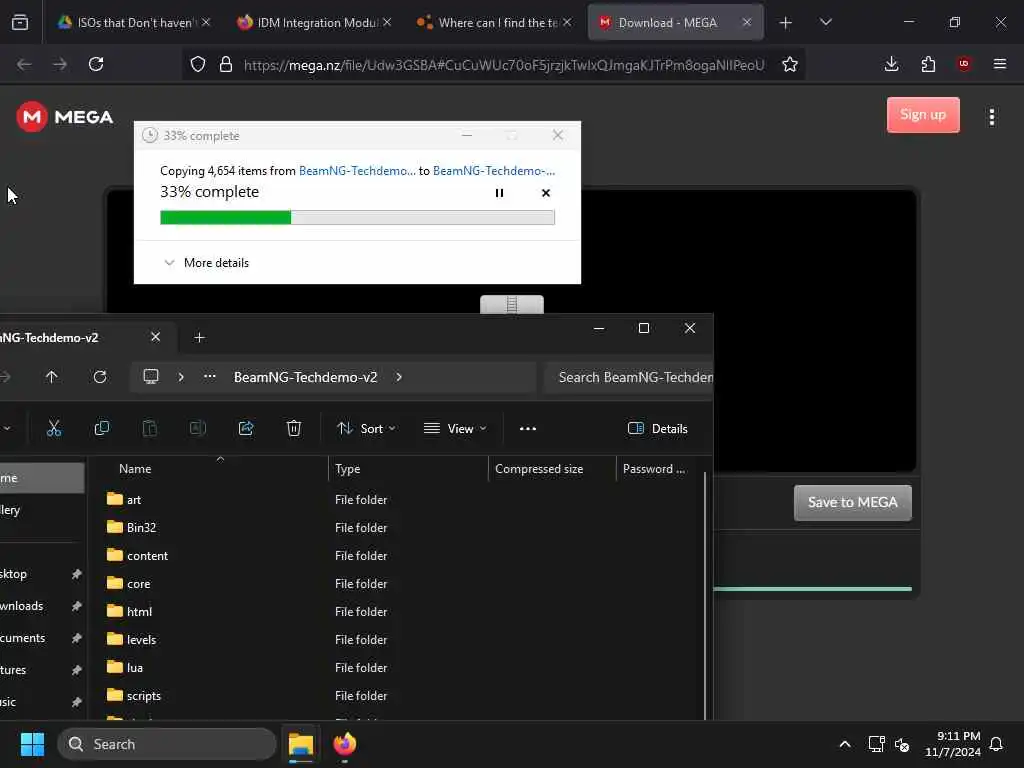Click the Firefox forward arrow
Screen dimensions: 1024x768
[59, 64]
